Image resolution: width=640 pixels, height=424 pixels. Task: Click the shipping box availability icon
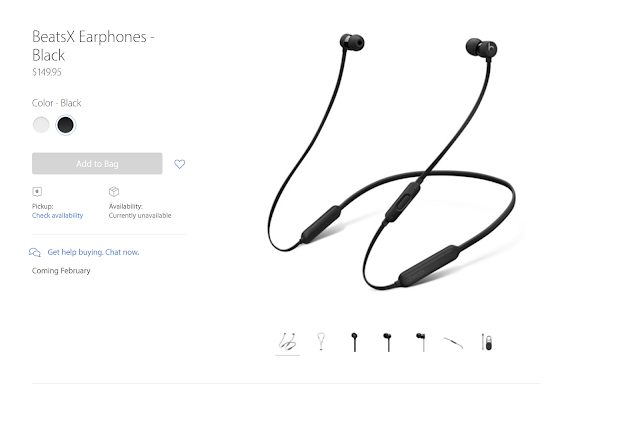pos(114,191)
